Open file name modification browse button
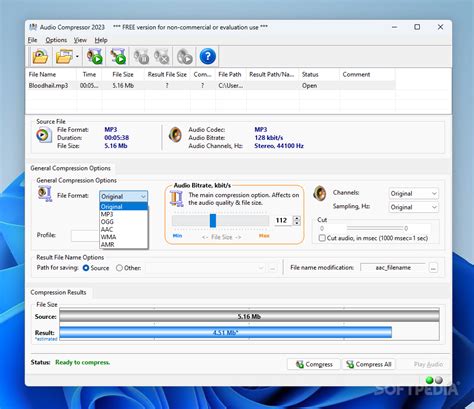This screenshot has width=474, height=409. pos(433,268)
